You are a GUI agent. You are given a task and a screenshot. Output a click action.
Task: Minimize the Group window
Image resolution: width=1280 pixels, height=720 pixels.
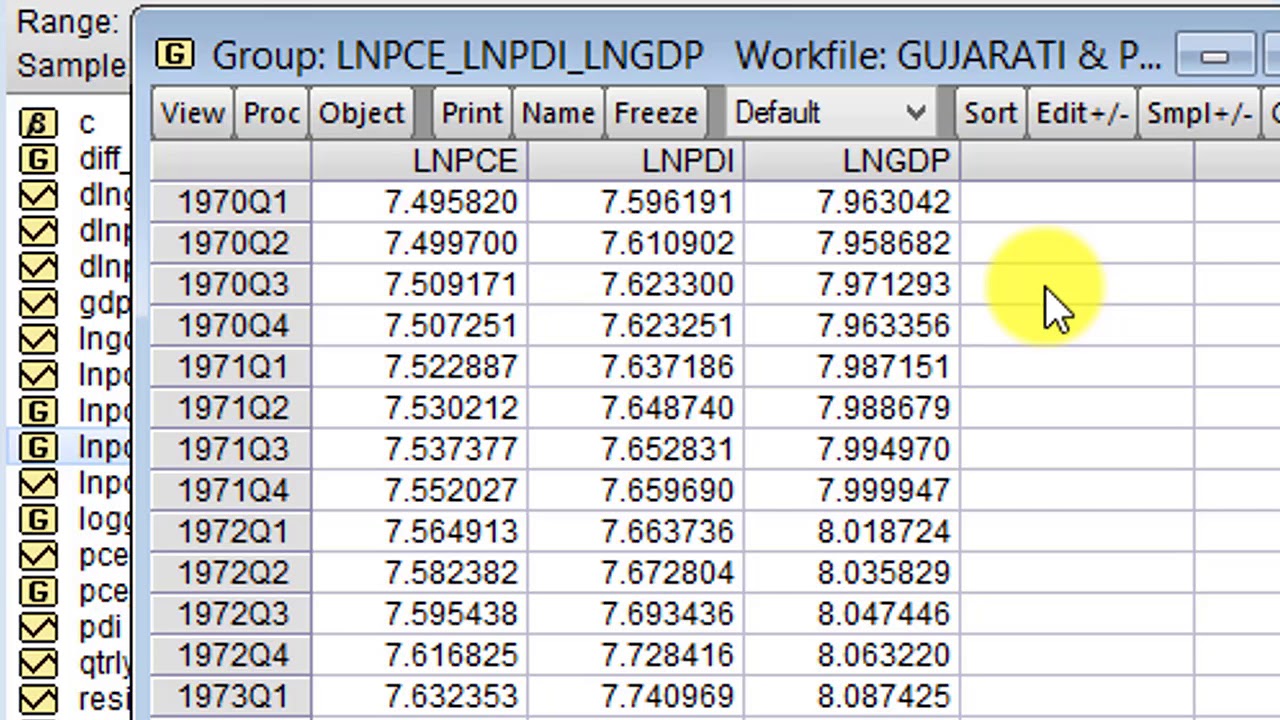pyautogui.click(x=1215, y=56)
